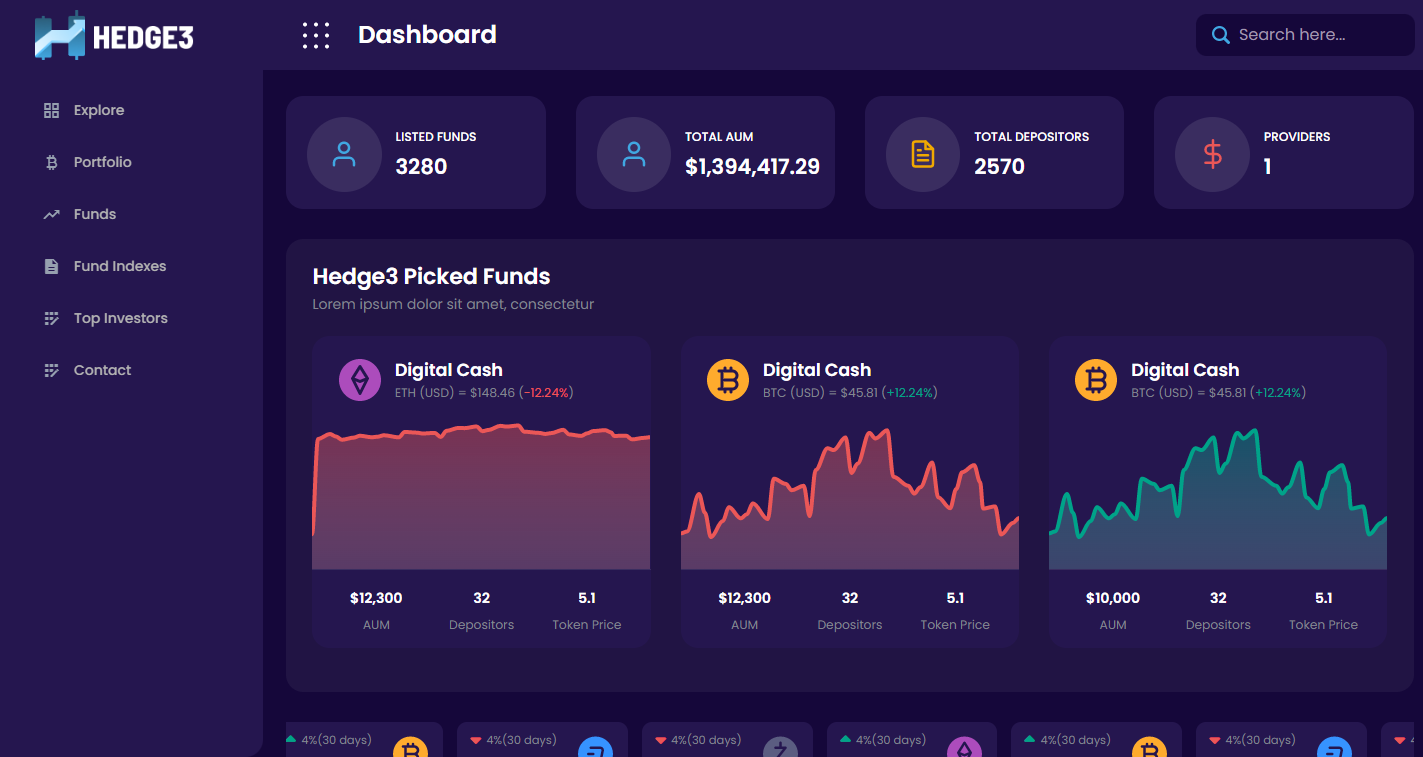Viewport: 1423px width, 757px height.
Task: Click the depositors document icon on Total Depositors card
Action: [922, 153]
